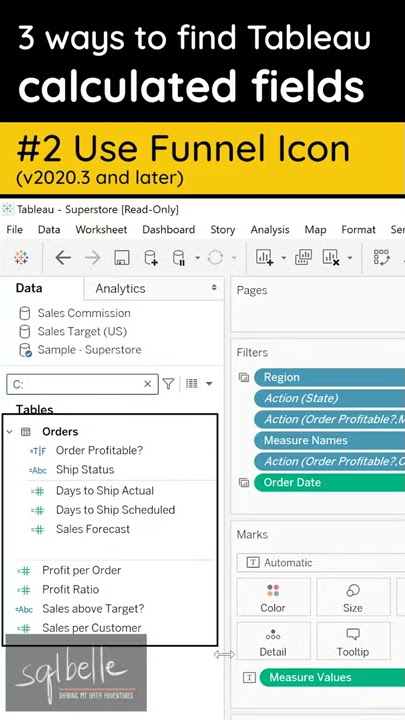Select the Order Date filter pill
This screenshot has width=405, height=720.
[x=329, y=483]
